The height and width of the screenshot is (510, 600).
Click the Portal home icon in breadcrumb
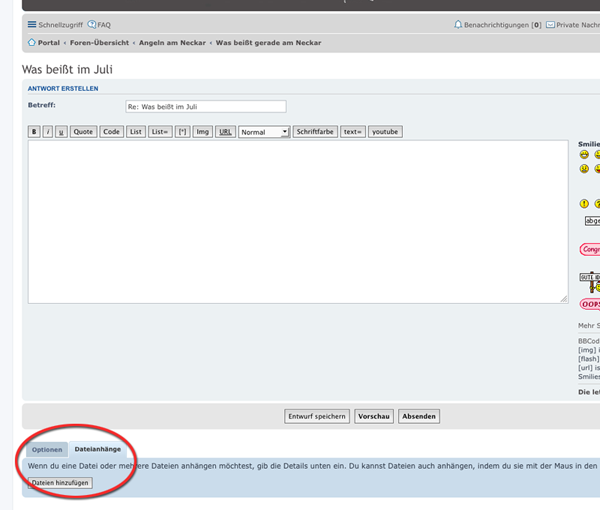coord(32,42)
